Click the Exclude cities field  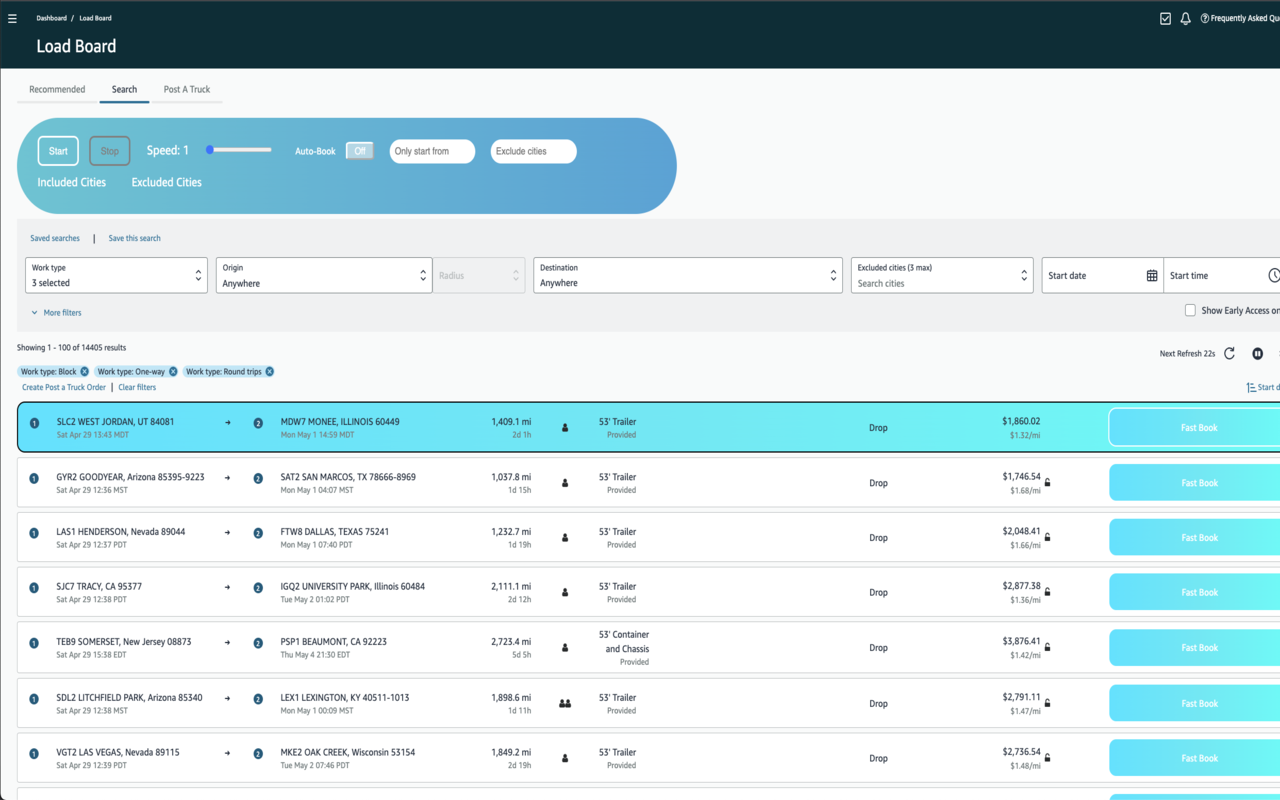[x=534, y=151]
